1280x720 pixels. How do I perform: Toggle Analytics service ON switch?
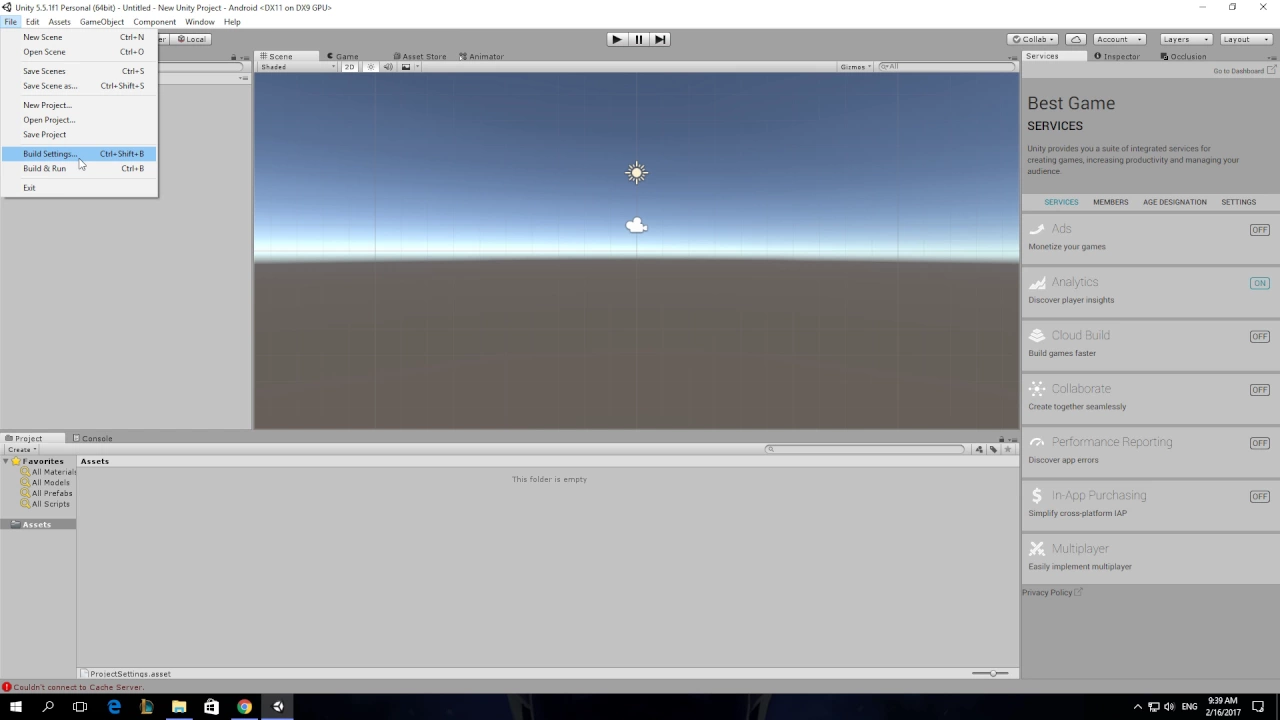[x=1259, y=283]
